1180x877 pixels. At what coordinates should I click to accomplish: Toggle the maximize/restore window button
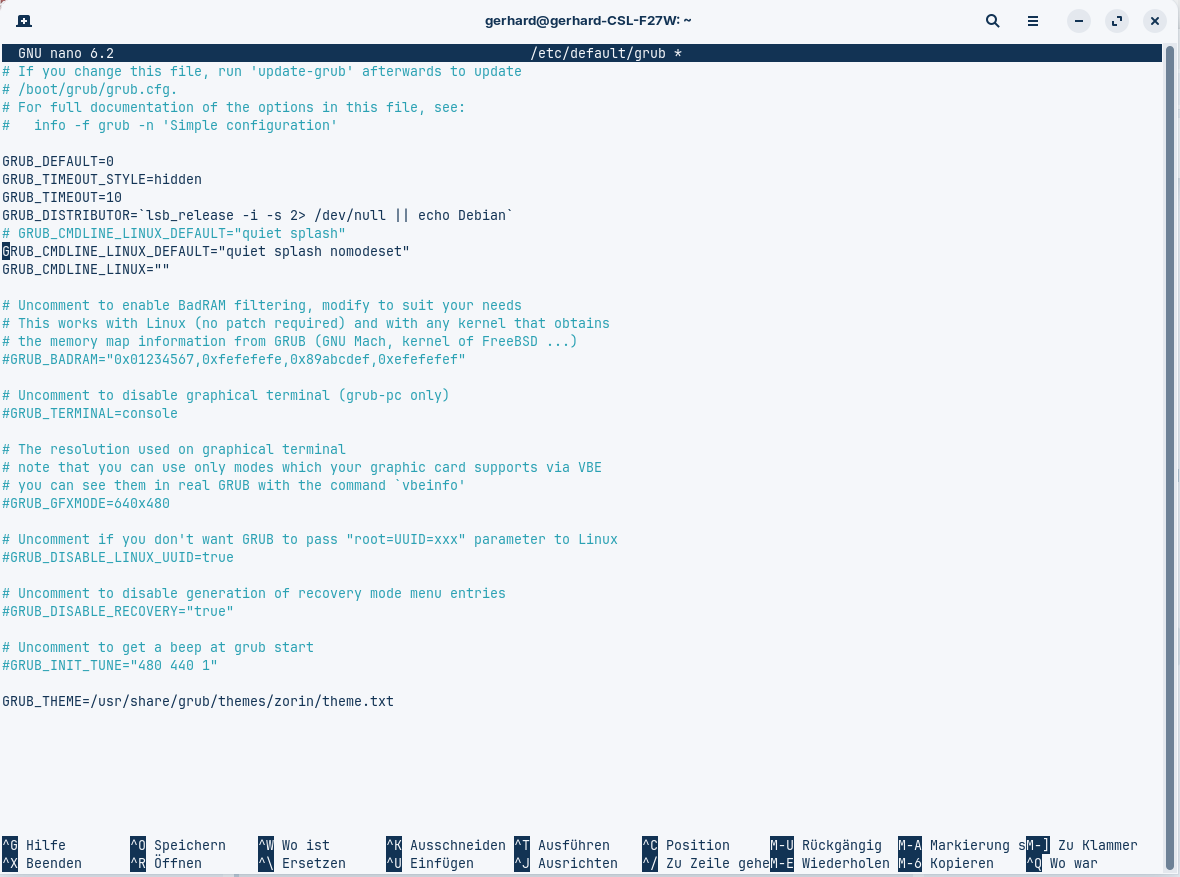pos(1117,21)
